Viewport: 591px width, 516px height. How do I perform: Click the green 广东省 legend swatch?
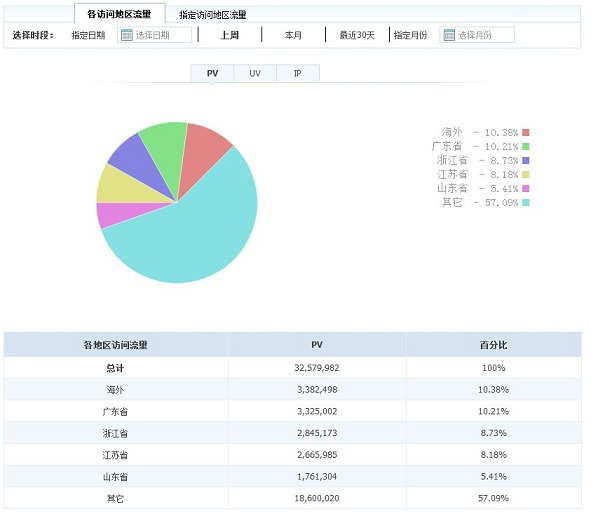click(x=526, y=147)
